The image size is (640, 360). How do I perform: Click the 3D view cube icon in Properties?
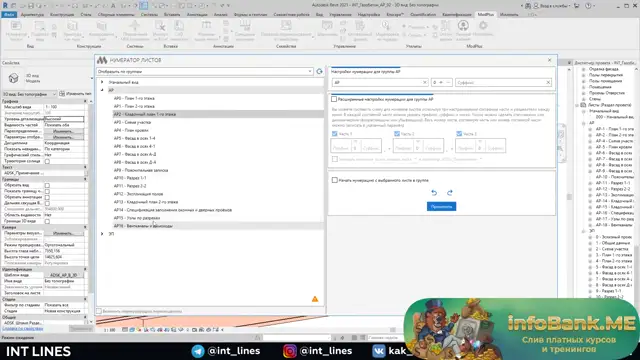click(x=13, y=78)
